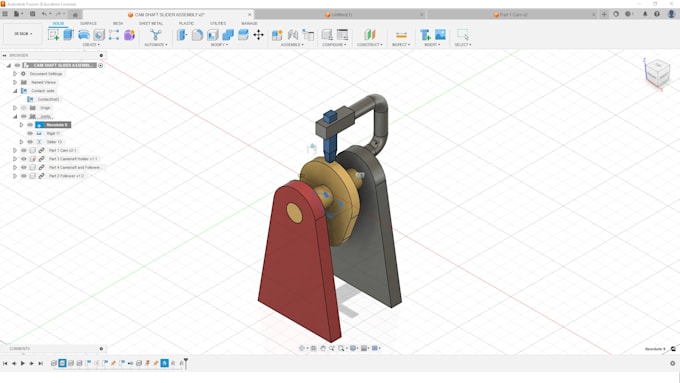
Task: Select the Hole tool icon
Action: point(99,35)
